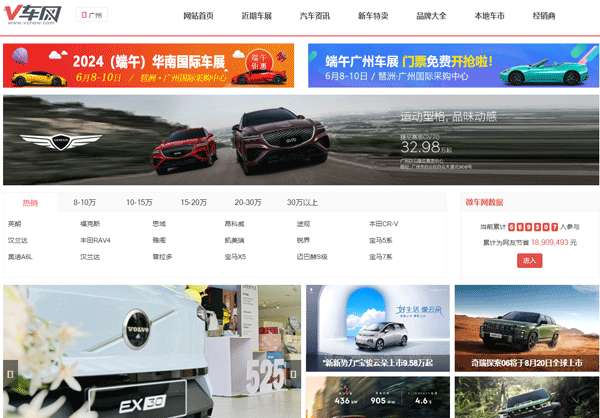Go to 网站首页 in the navigation
This screenshot has height=418, width=600.
[198, 16]
